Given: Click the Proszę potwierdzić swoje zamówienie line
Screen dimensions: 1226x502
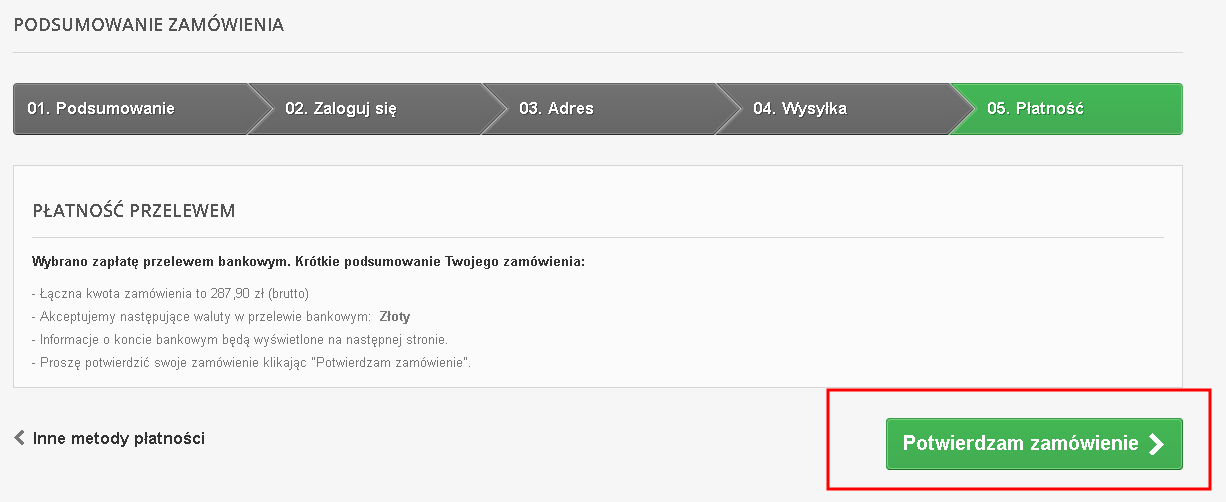Looking at the screenshot, I should [x=252, y=363].
